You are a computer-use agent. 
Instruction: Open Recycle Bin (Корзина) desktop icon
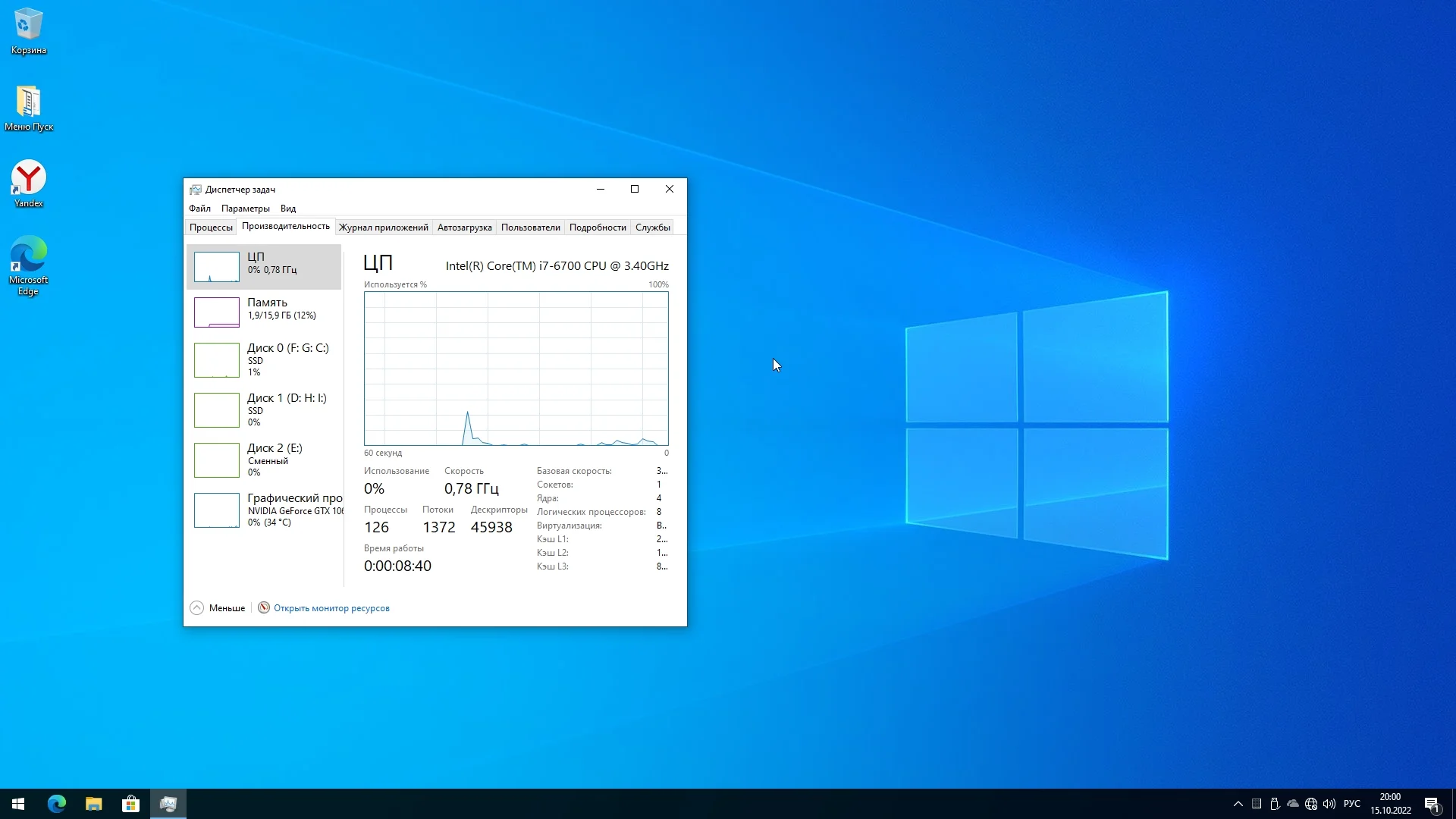pyautogui.click(x=28, y=30)
